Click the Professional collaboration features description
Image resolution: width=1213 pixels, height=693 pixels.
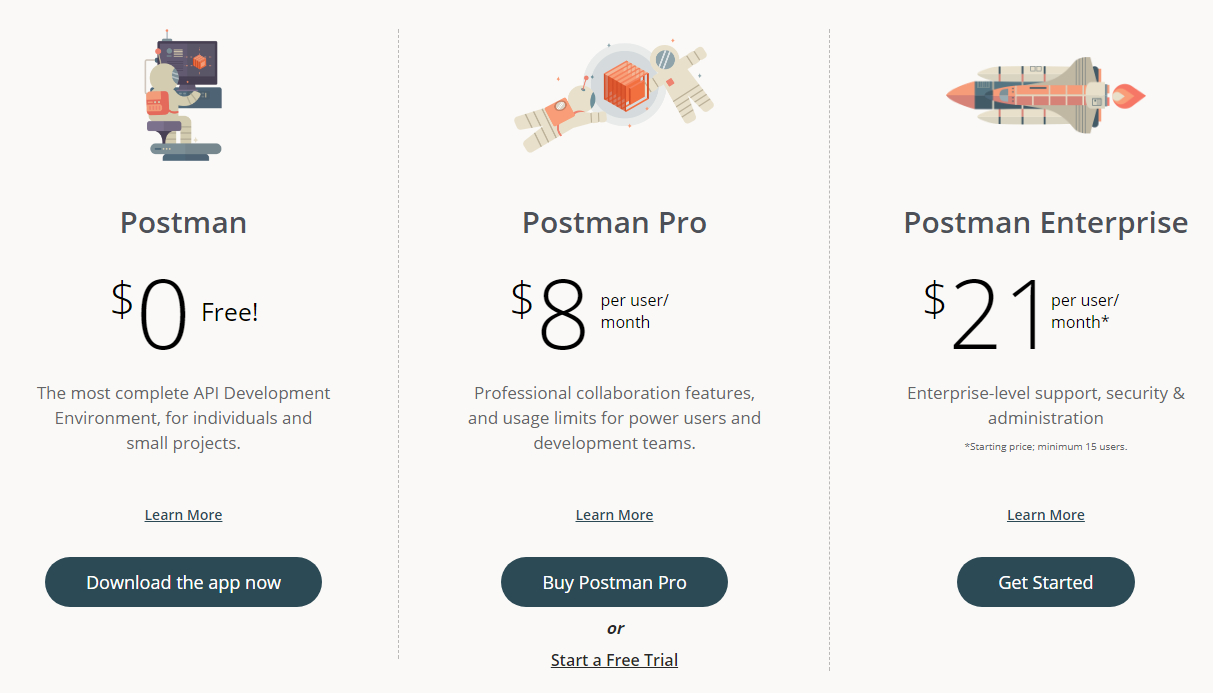coord(614,418)
